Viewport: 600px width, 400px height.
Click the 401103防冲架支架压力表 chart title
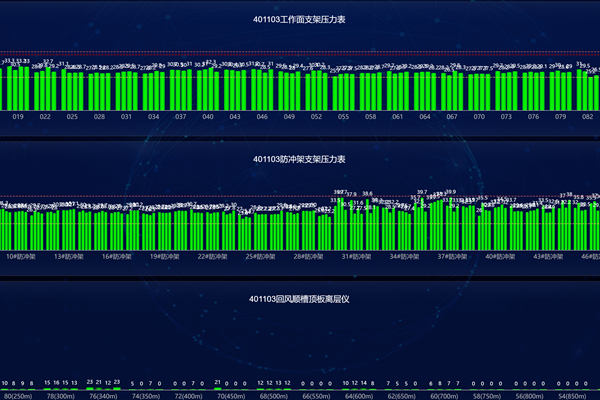tap(300, 159)
